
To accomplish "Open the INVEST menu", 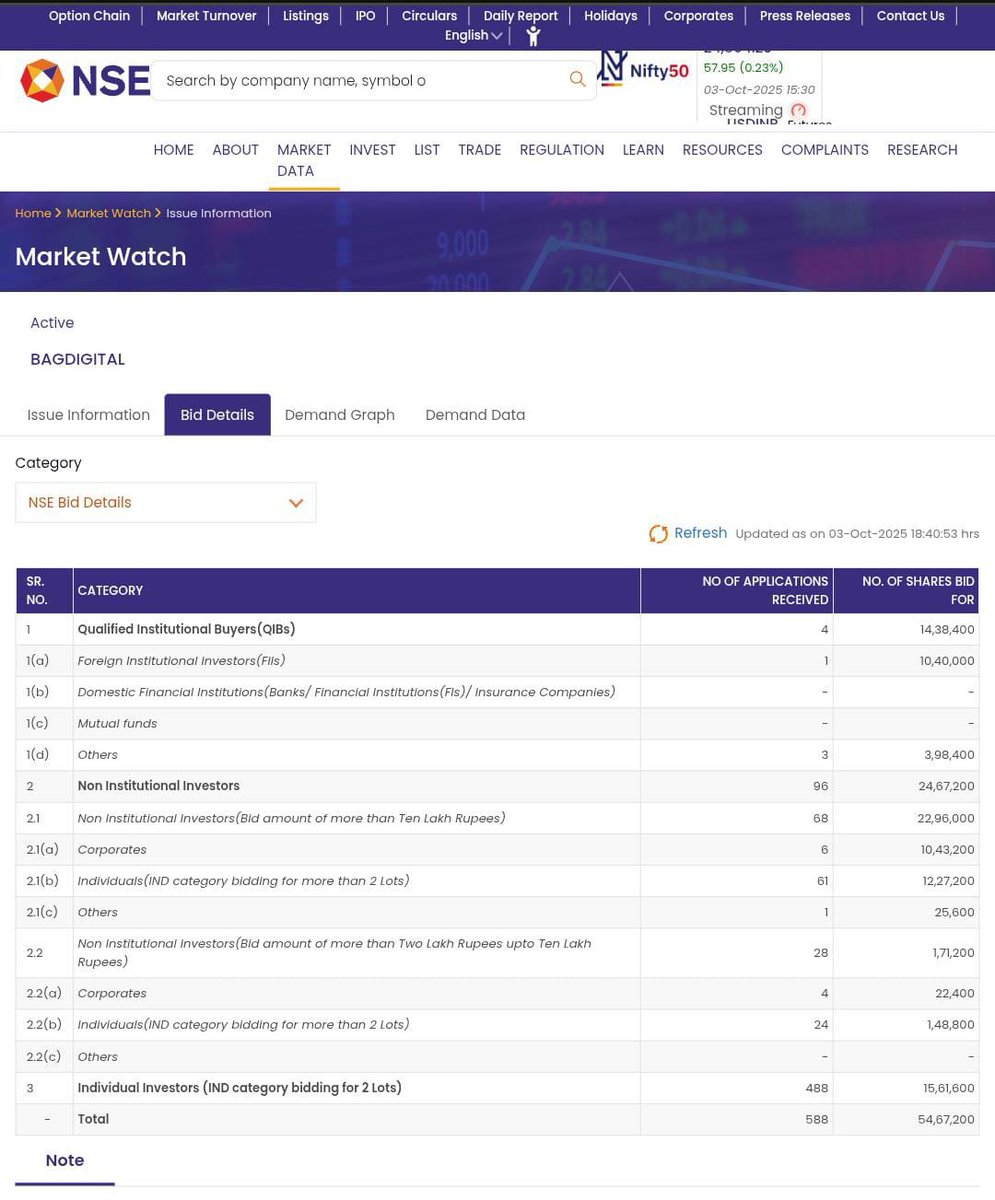I will tap(372, 150).
